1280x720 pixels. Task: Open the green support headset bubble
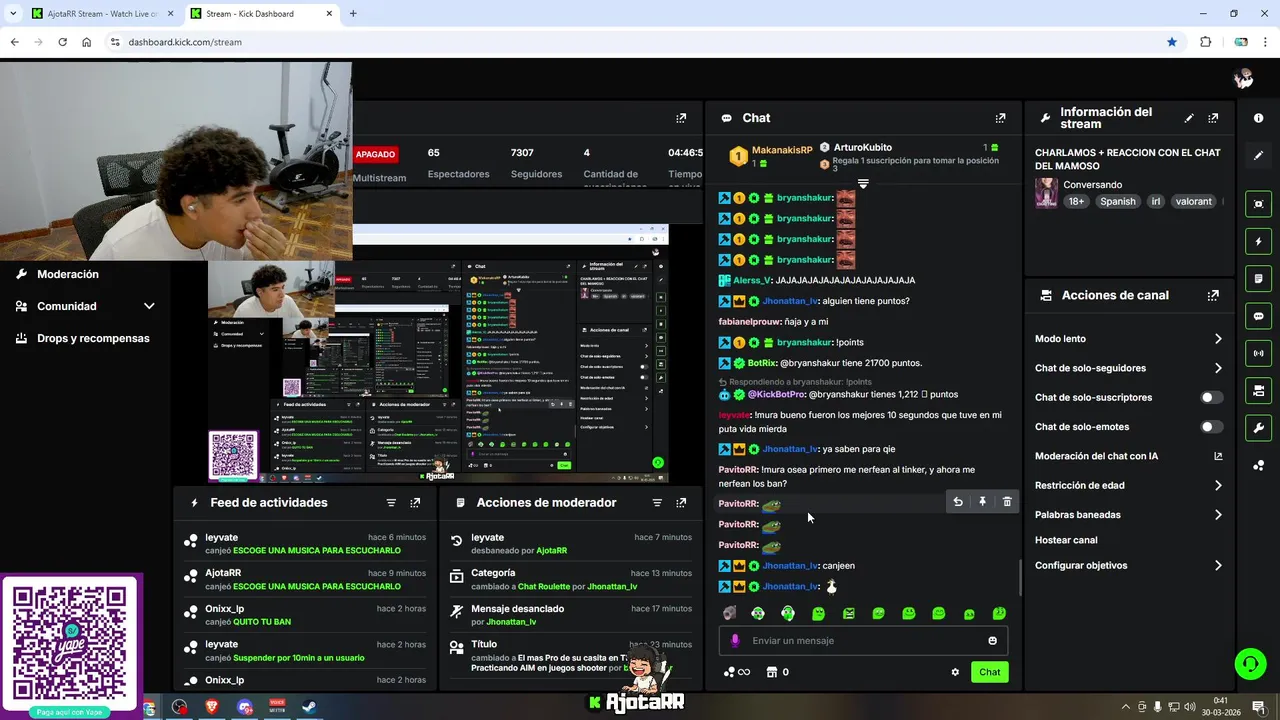point(1249,663)
